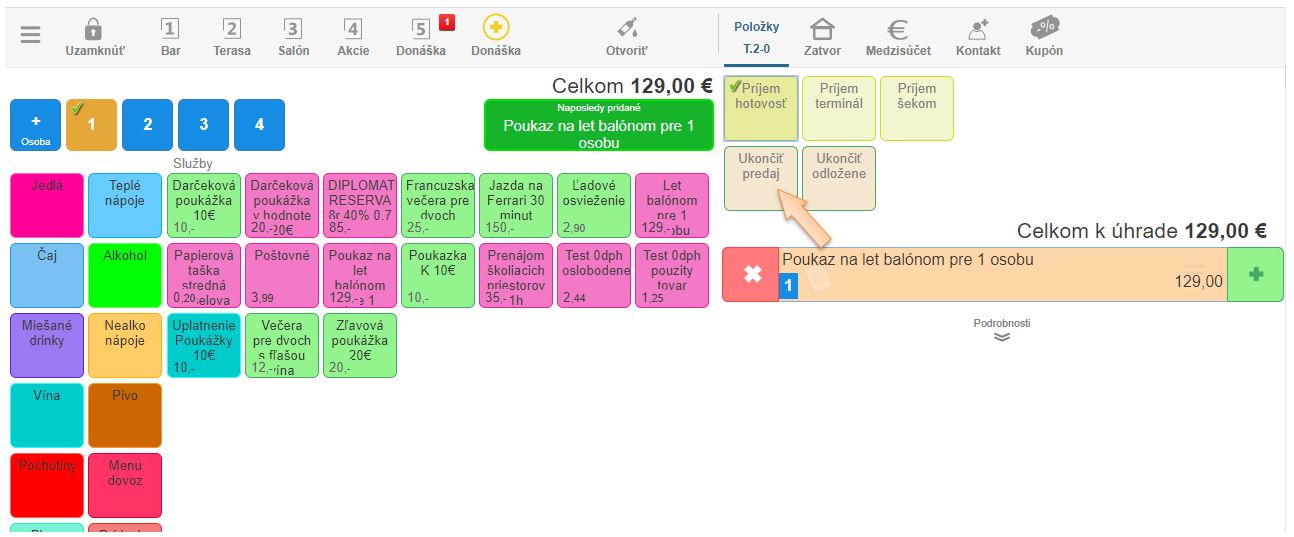Open the hamburger main menu
Viewport: 1294px width, 537px height.
tap(31, 35)
